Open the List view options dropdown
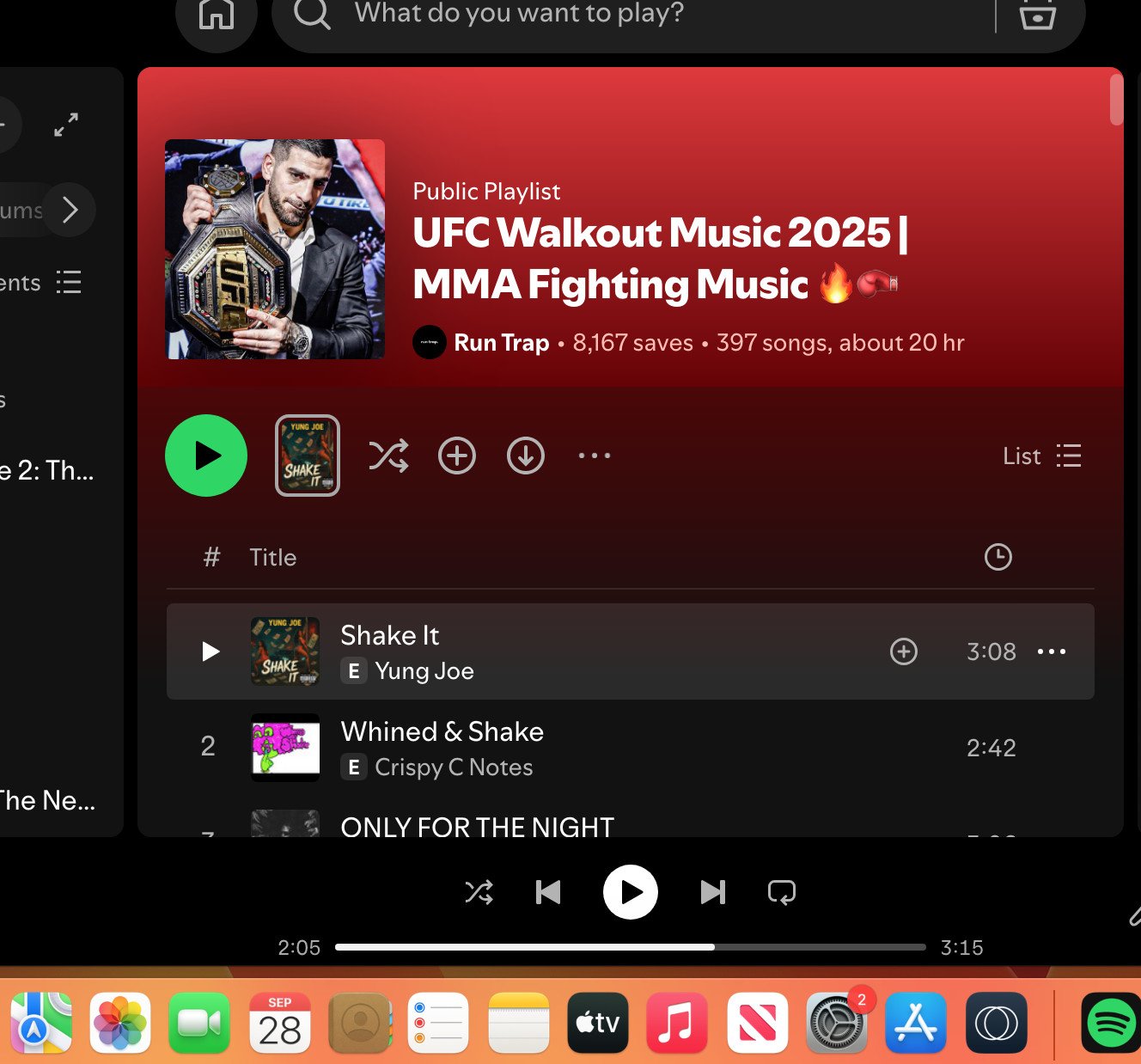 1042,456
